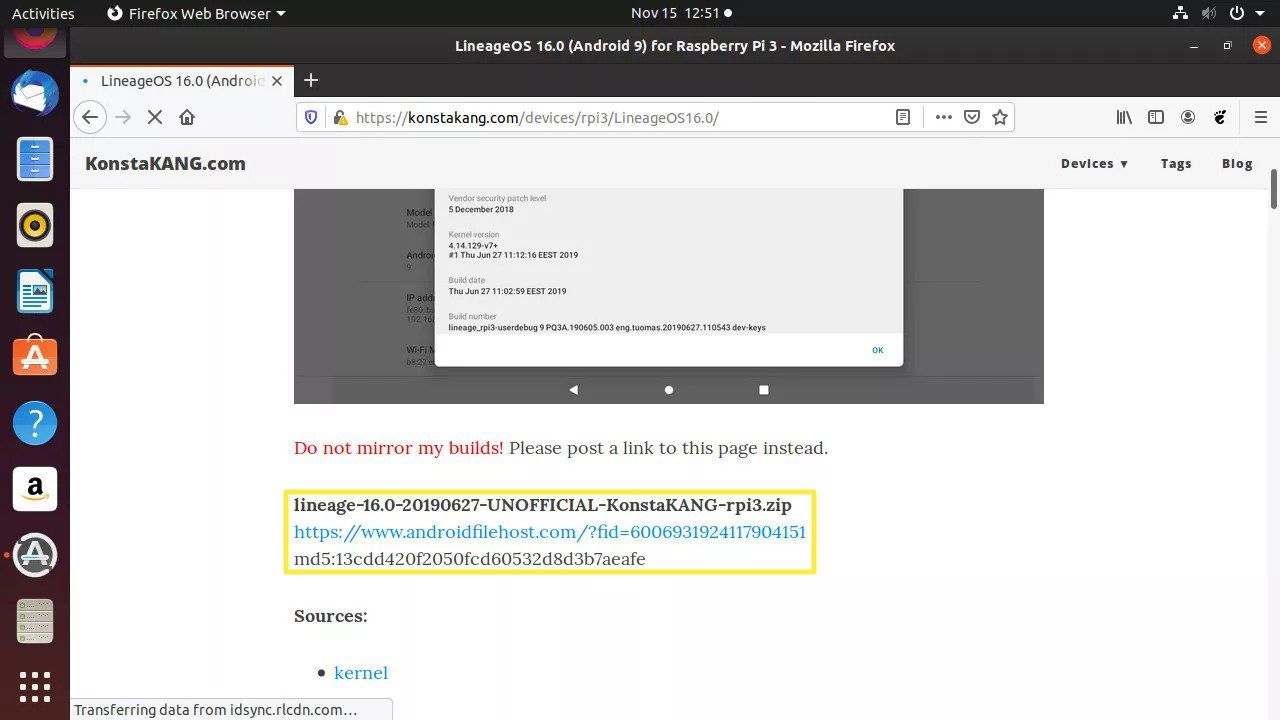Screen dimensions: 1280x720
Task: Open the Blog page
Action: (x=1237, y=163)
